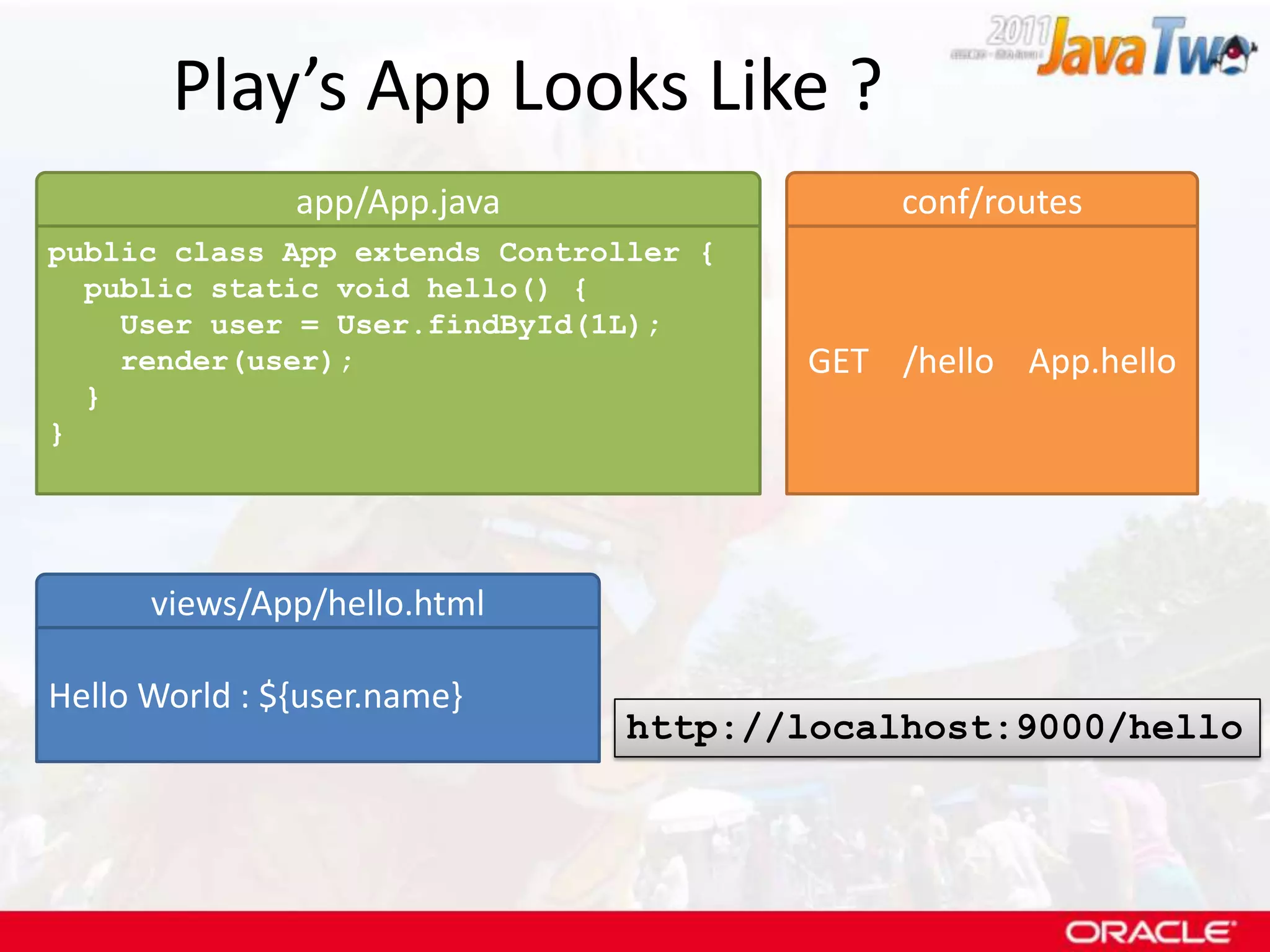The image size is (1270, 952).
Task: Click the /hello path in routes
Action: coord(949,361)
